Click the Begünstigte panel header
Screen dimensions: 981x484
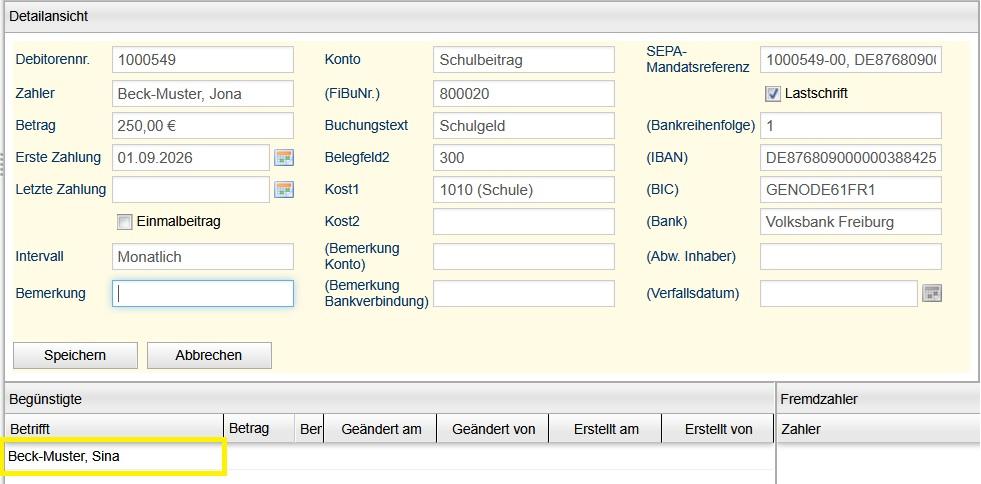(390, 399)
